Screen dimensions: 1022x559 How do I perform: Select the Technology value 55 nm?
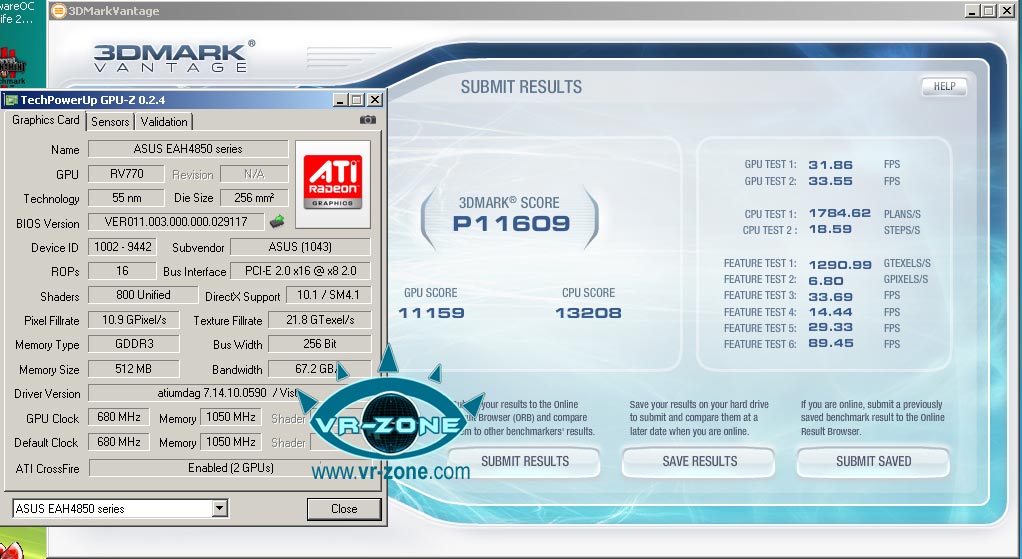[126, 197]
